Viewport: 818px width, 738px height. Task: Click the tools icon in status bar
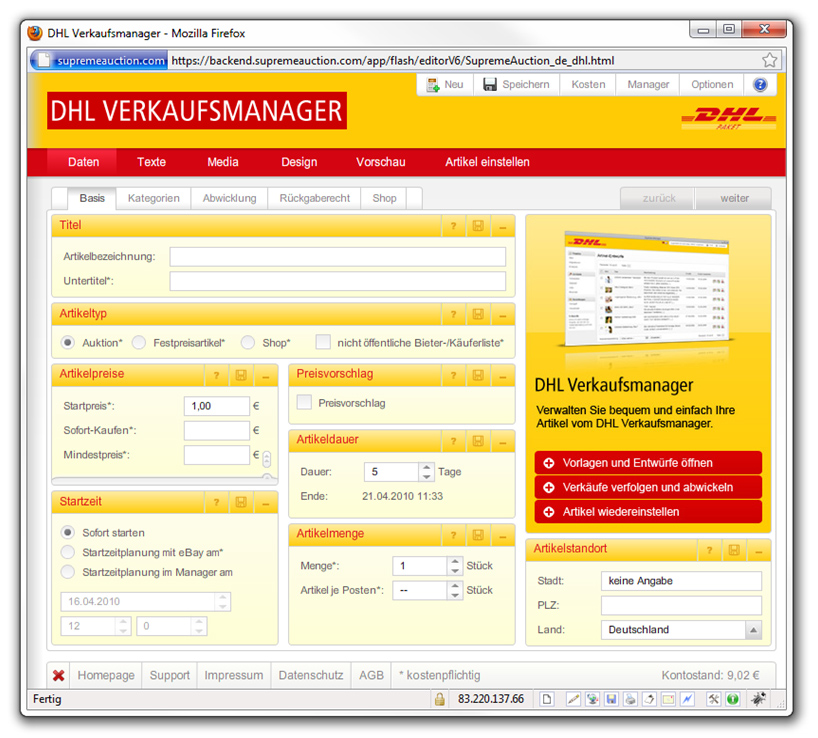tap(713, 699)
